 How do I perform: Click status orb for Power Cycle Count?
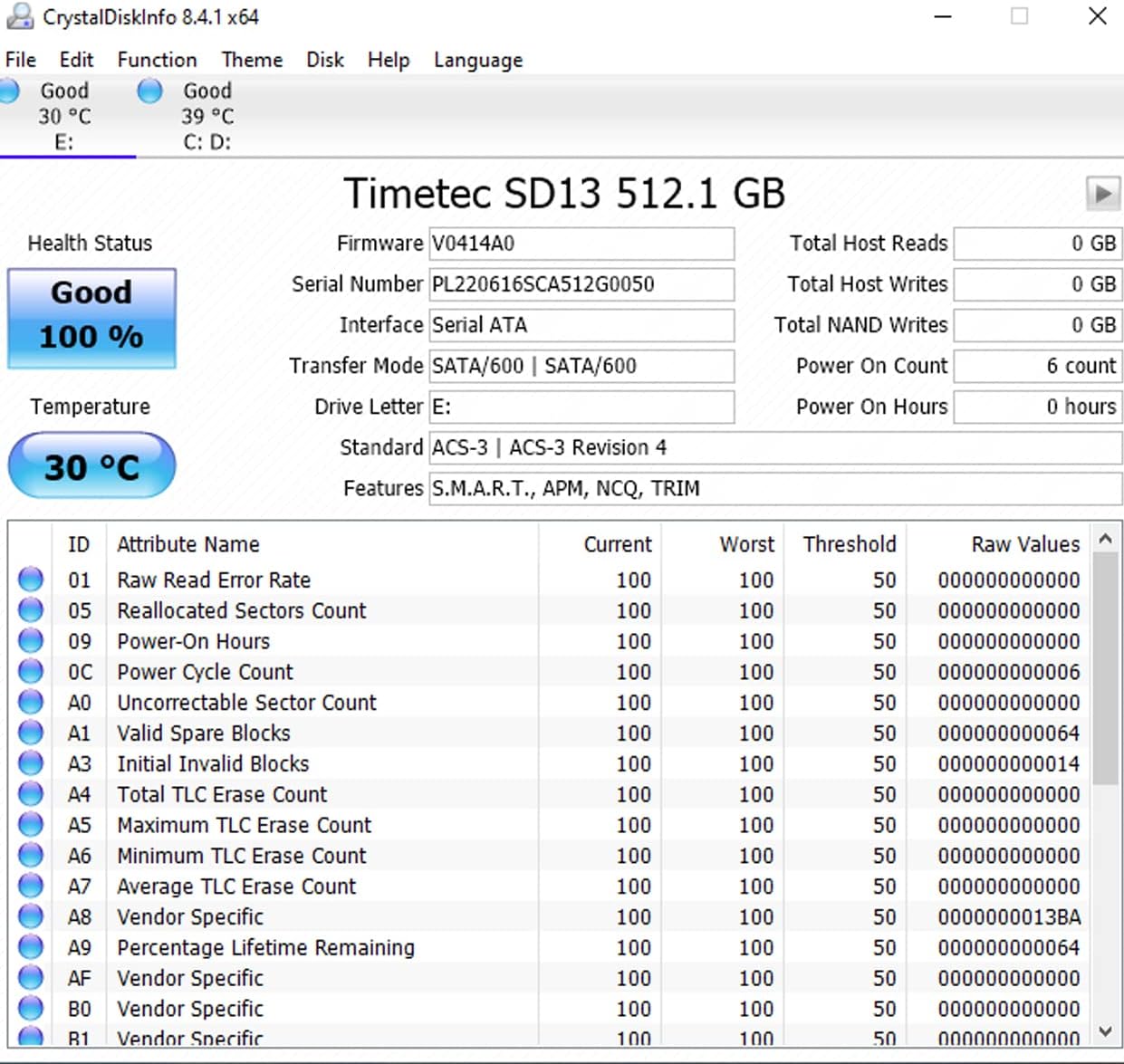31,672
